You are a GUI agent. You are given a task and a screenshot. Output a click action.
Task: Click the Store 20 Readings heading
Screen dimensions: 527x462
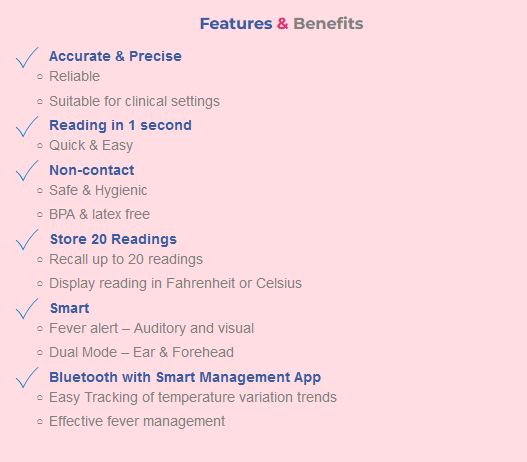point(113,239)
